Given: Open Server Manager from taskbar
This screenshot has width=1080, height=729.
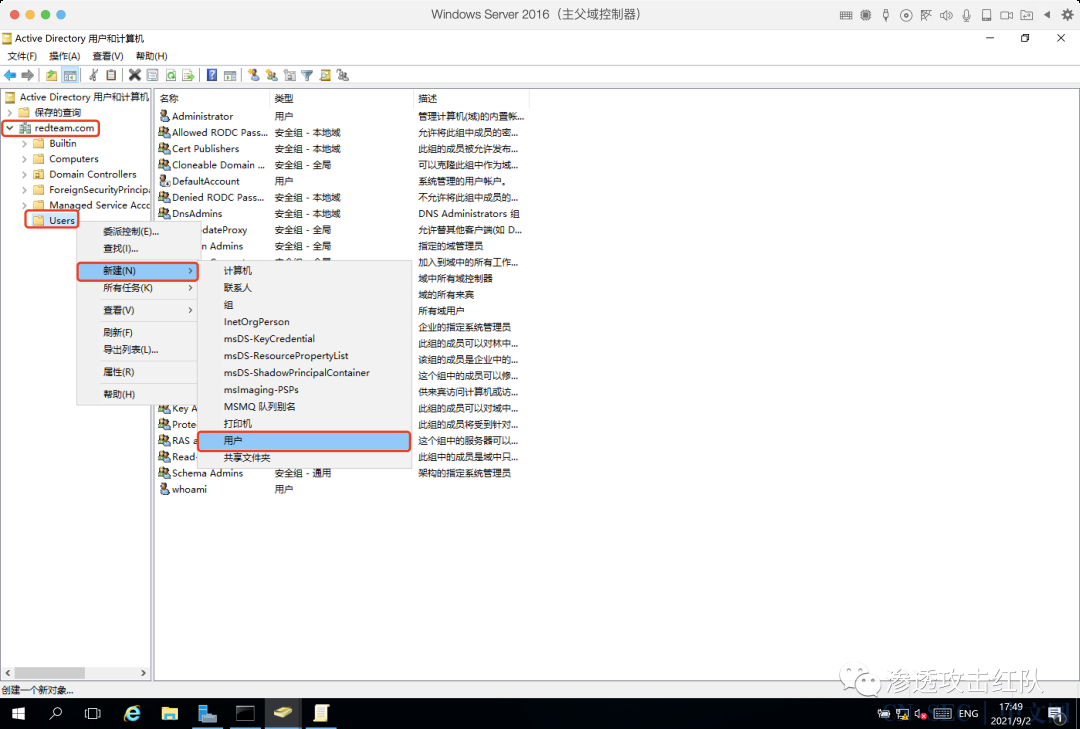Looking at the screenshot, I should pos(207,713).
